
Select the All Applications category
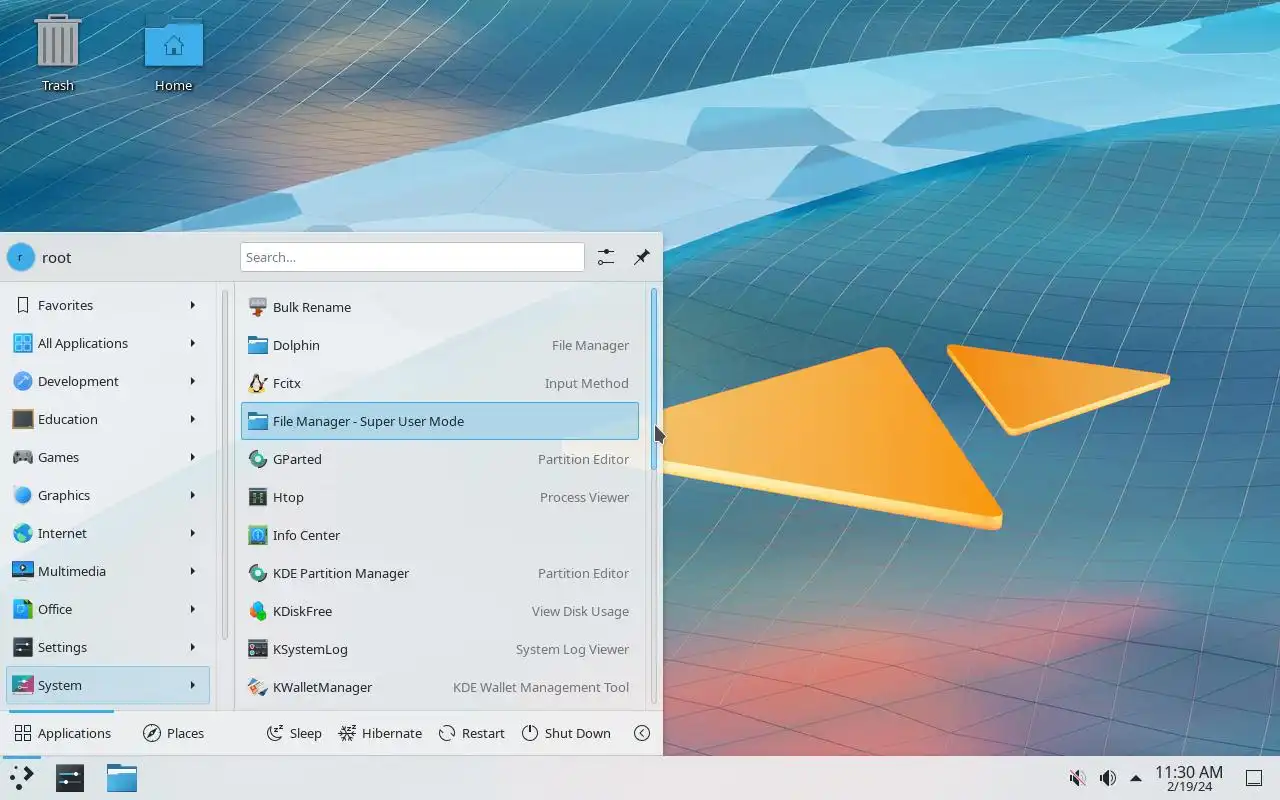pos(108,343)
